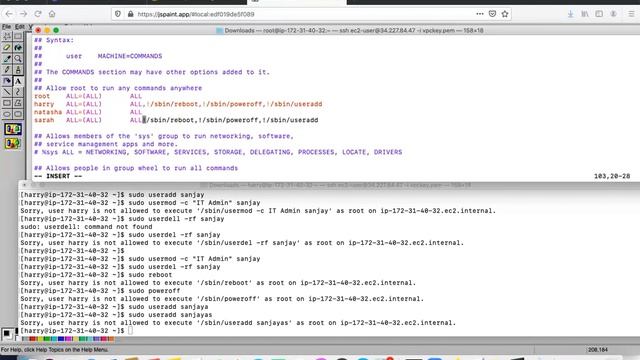Choose the Line tool
Viewport: 640px width, 360px height.
(x=7, y=92)
